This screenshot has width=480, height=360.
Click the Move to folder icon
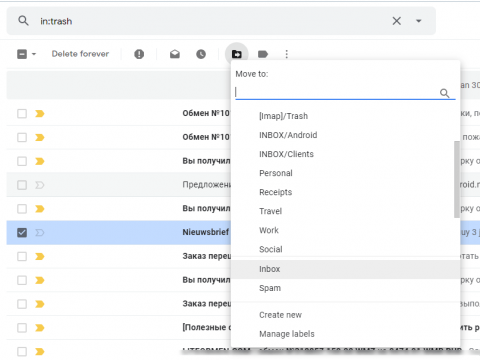[237, 54]
